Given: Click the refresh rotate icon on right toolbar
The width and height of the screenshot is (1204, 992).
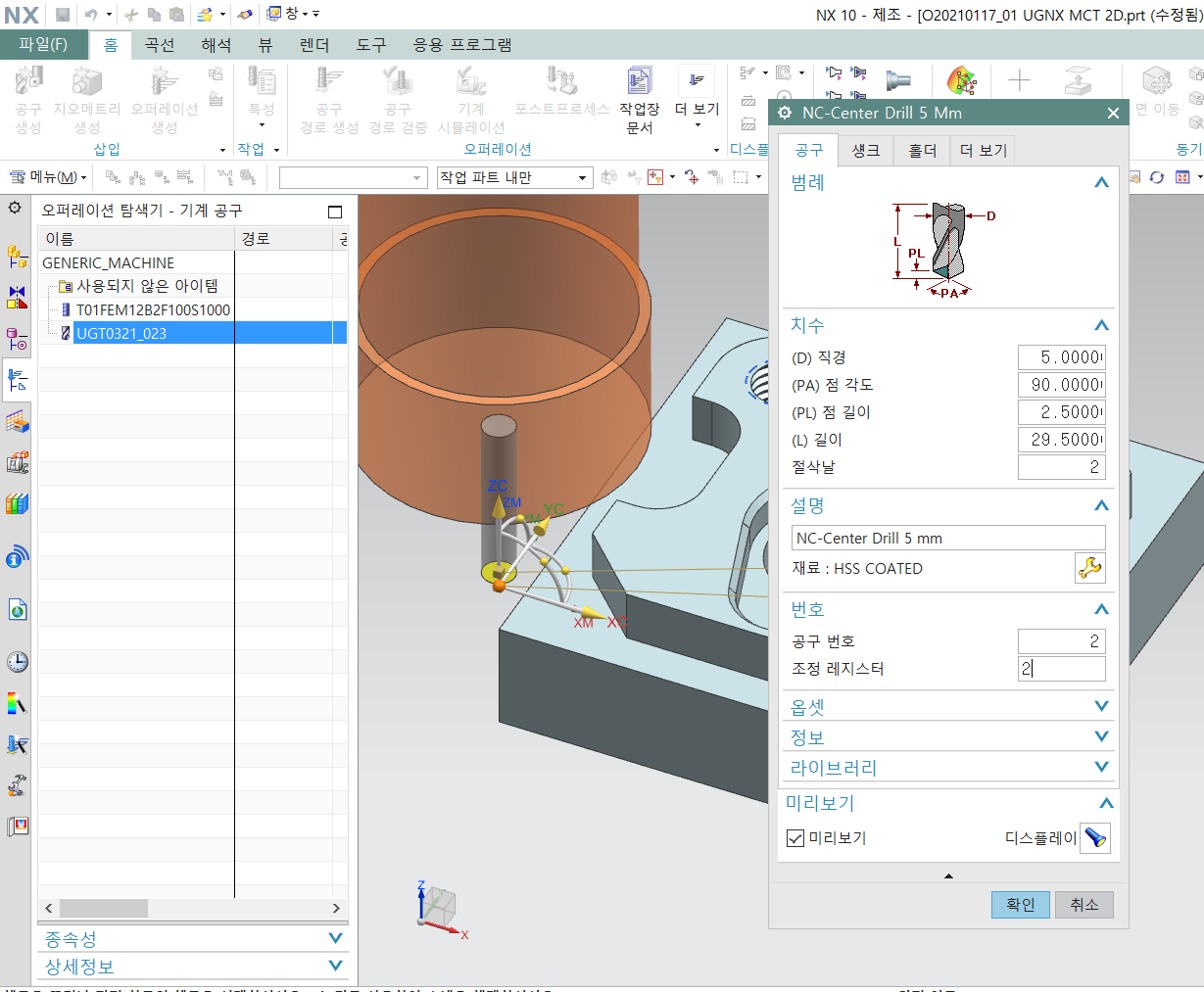Looking at the screenshot, I should 1157,177.
